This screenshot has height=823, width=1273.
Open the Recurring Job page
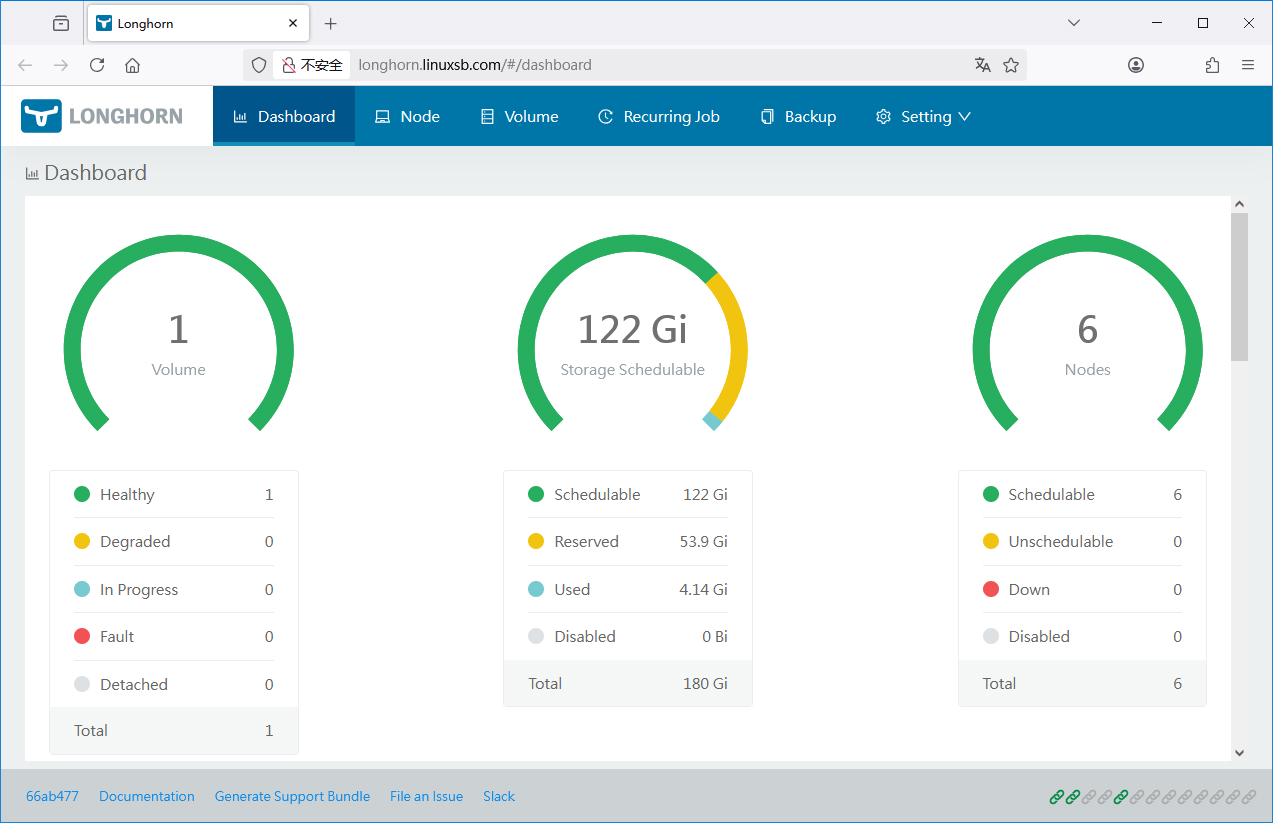click(x=658, y=116)
